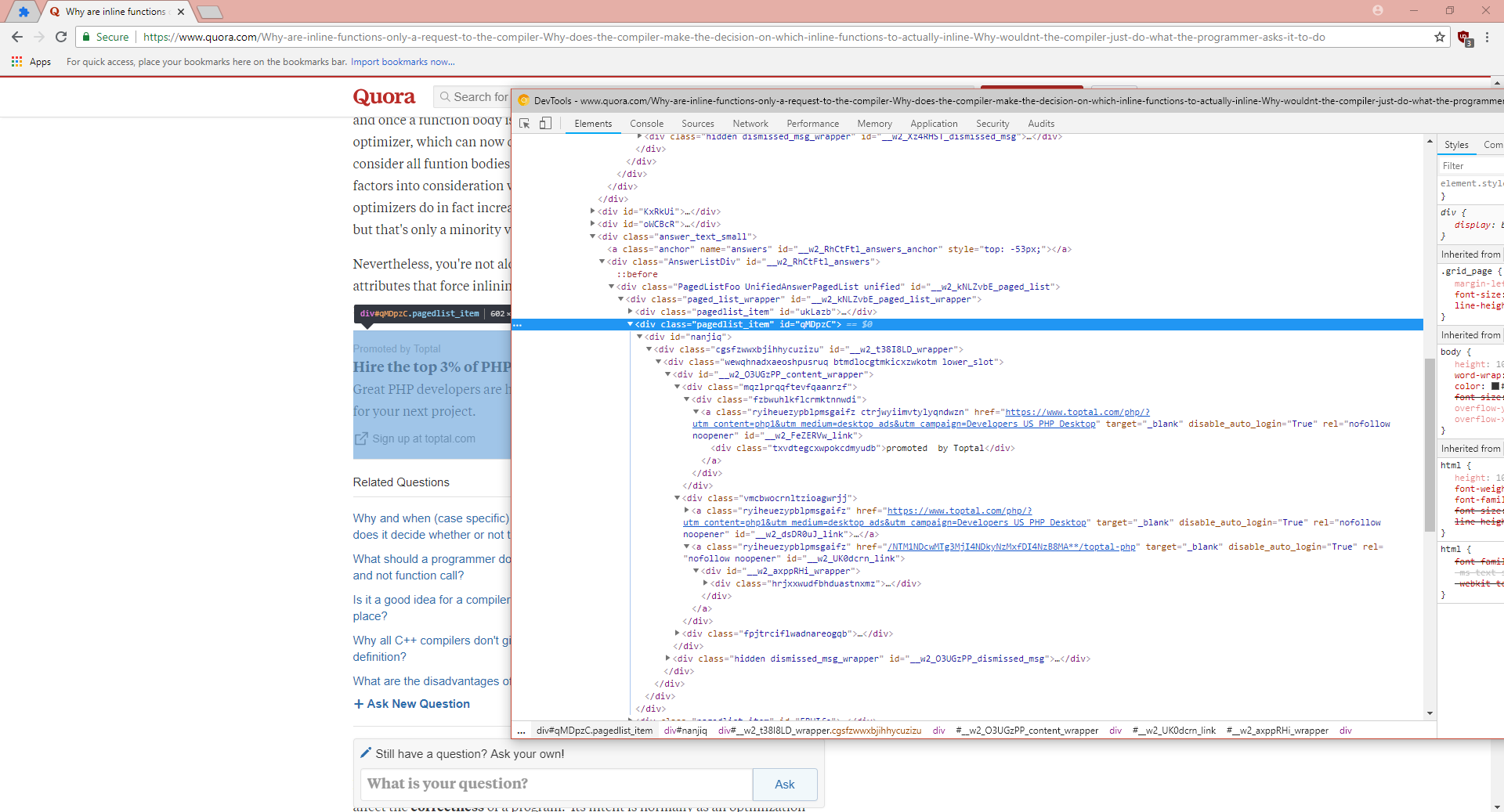Screen dimensions: 1504x812
Task: Switch to the Elements tab in DevTools
Action: [x=593, y=124]
